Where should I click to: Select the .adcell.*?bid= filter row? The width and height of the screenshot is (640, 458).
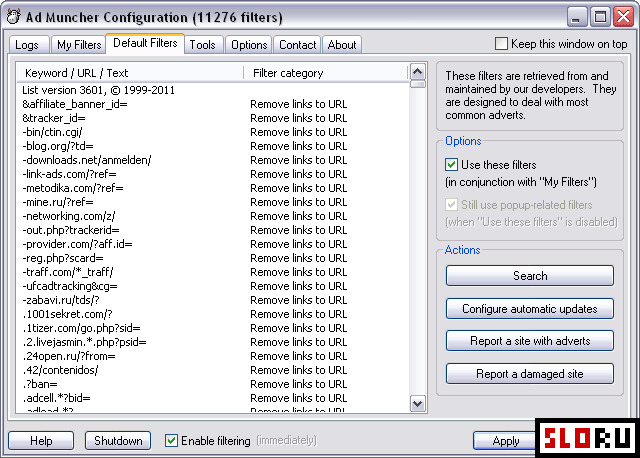pyautogui.click(x=212, y=398)
